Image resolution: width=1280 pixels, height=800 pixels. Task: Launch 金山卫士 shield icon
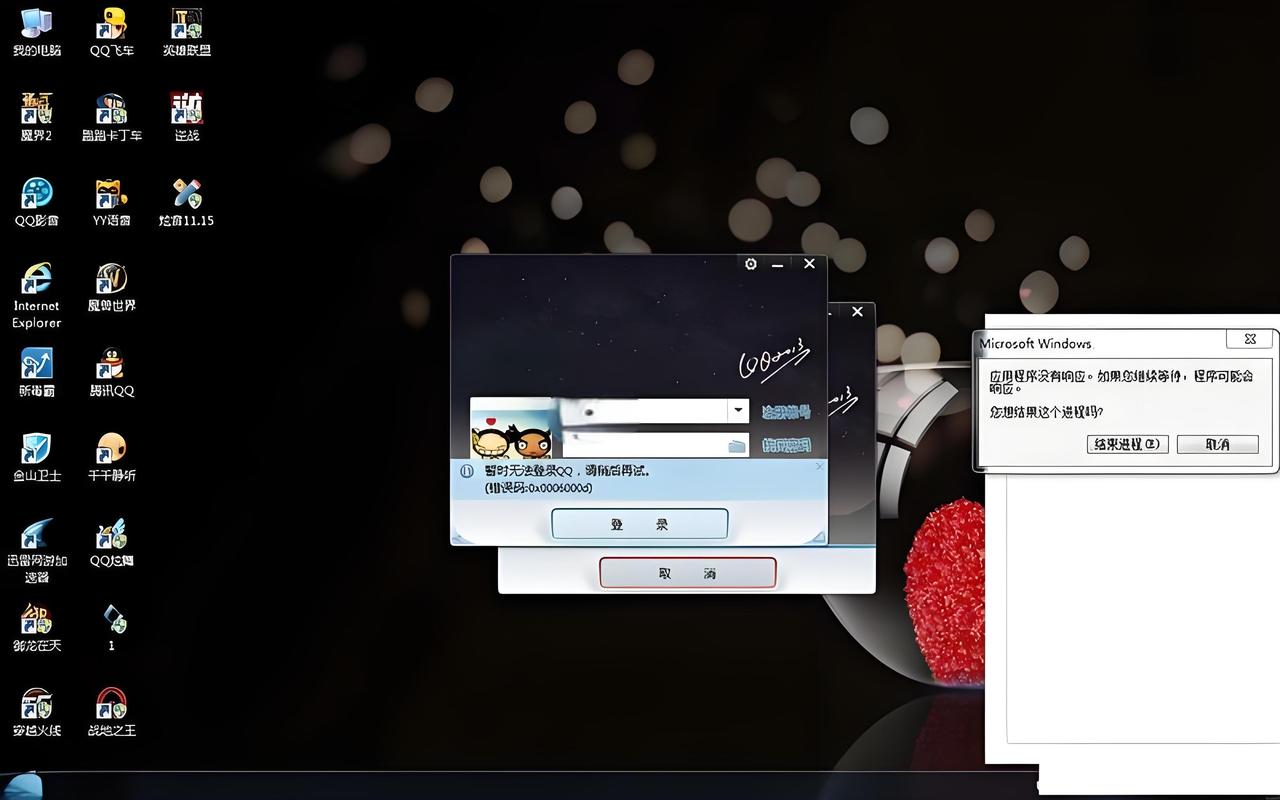(x=37, y=453)
